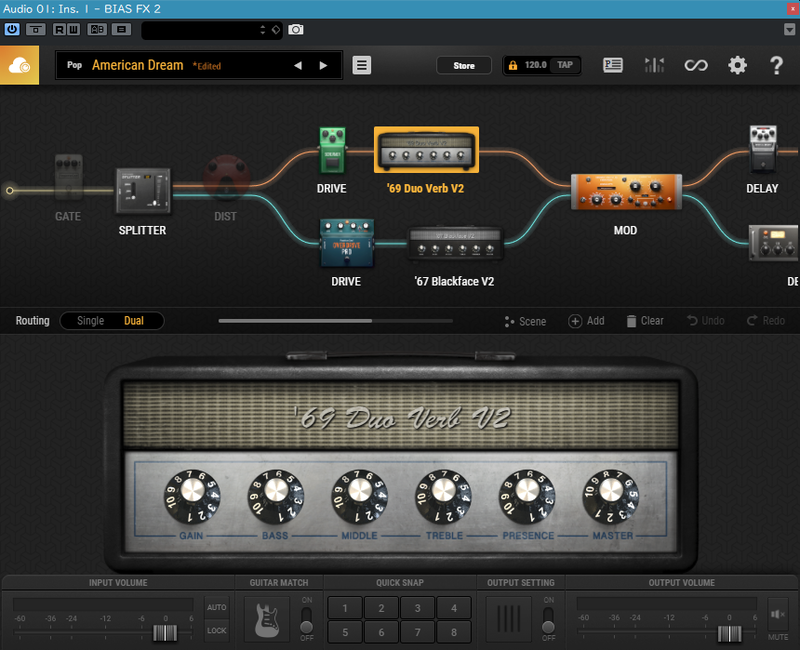The width and height of the screenshot is (800, 650).
Task: Select Quick Snap slot 5
Action: pos(345,632)
